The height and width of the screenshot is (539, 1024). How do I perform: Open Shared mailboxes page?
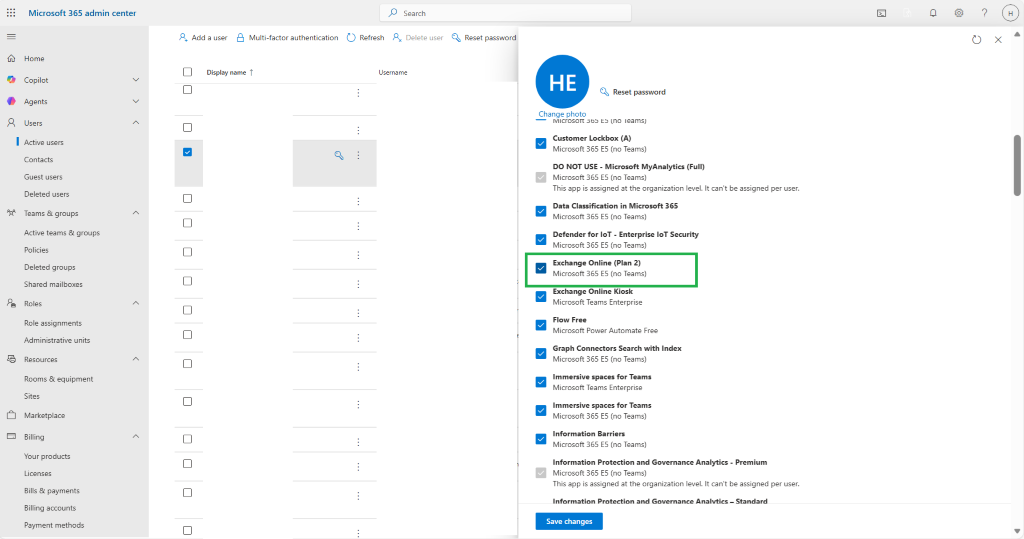(54, 284)
